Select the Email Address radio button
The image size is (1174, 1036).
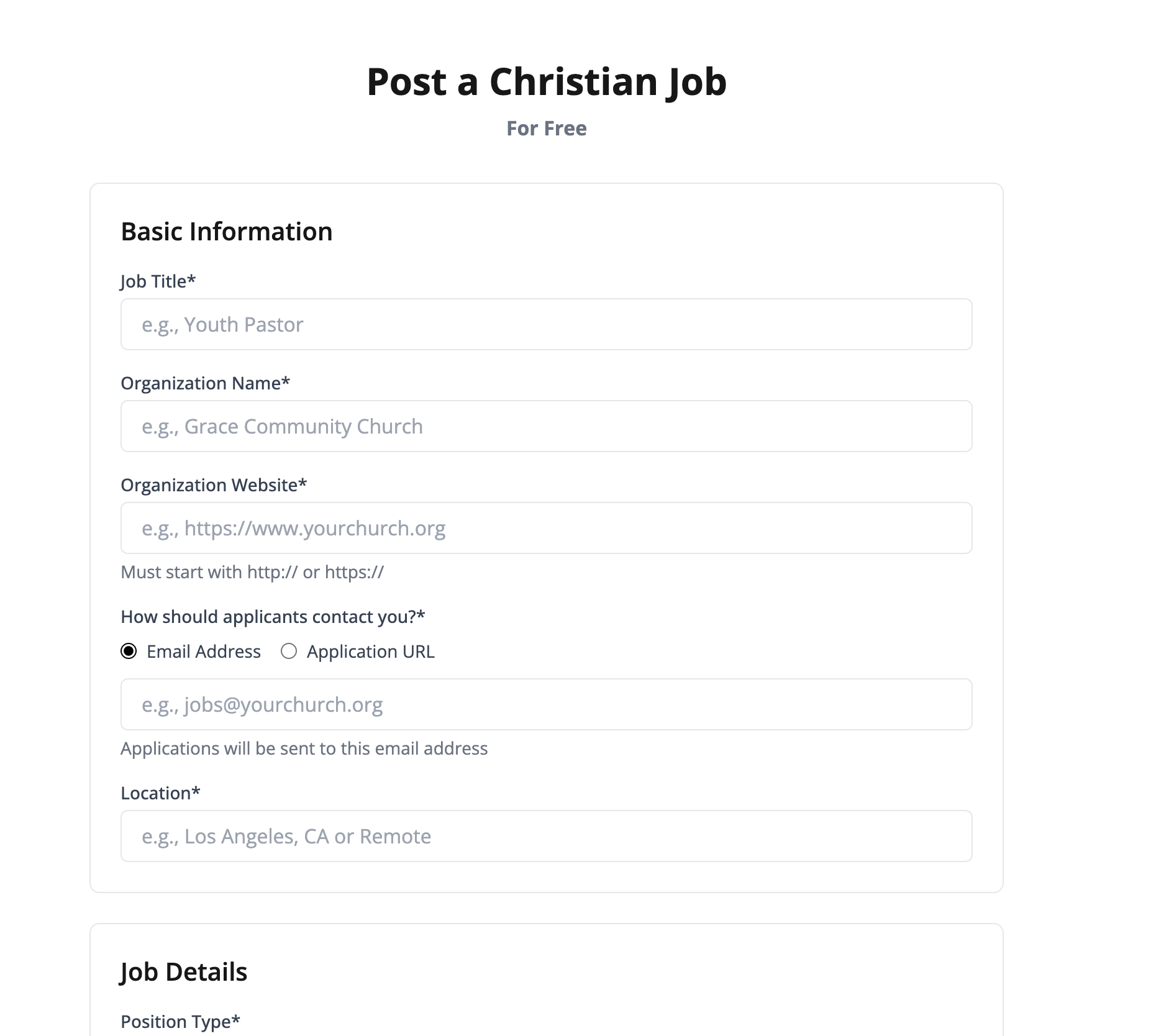click(128, 651)
